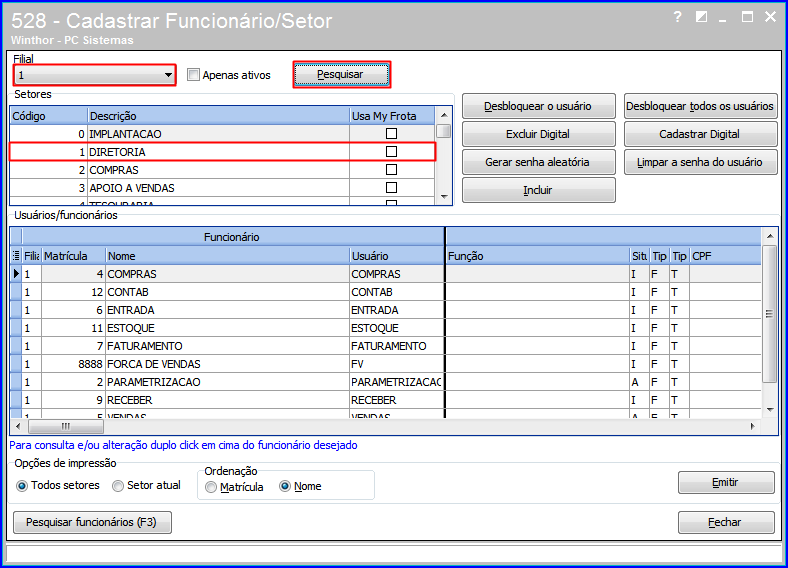Check Usa My Frota for DIRETORIA
Screen dimensions: 788x568
tap(391, 152)
